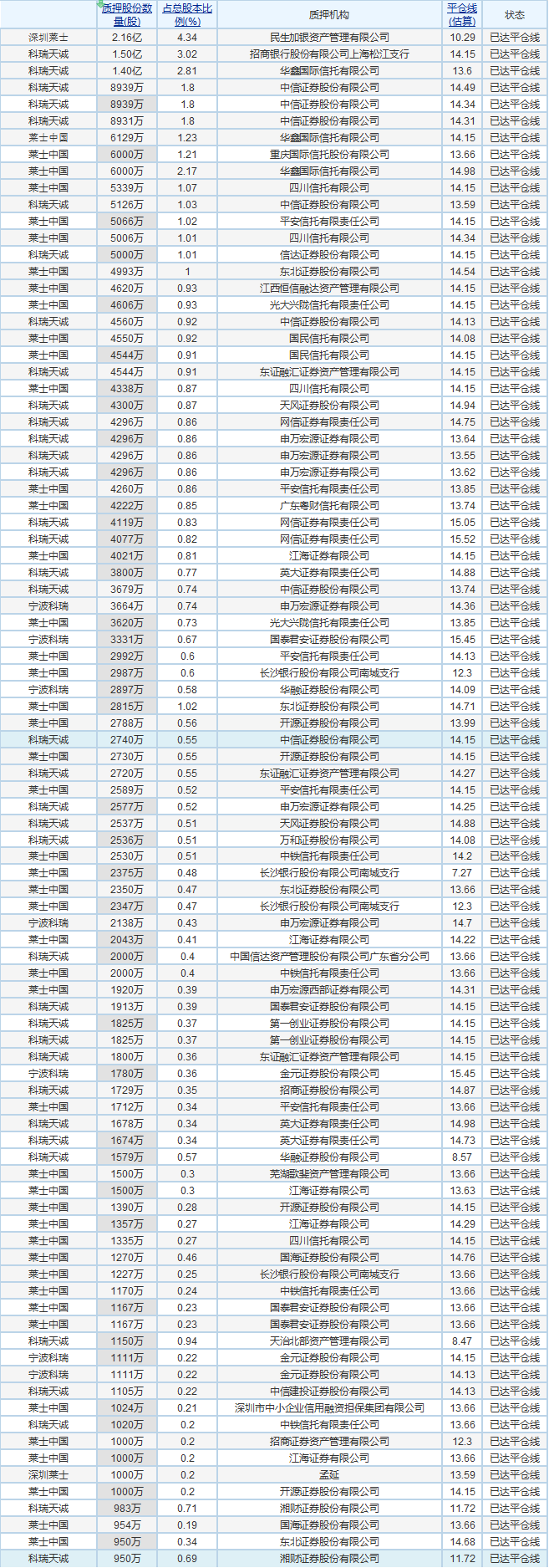Click the 983万 pledged shares cell
This screenshot has height=1568, width=549.
[127, 1509]
